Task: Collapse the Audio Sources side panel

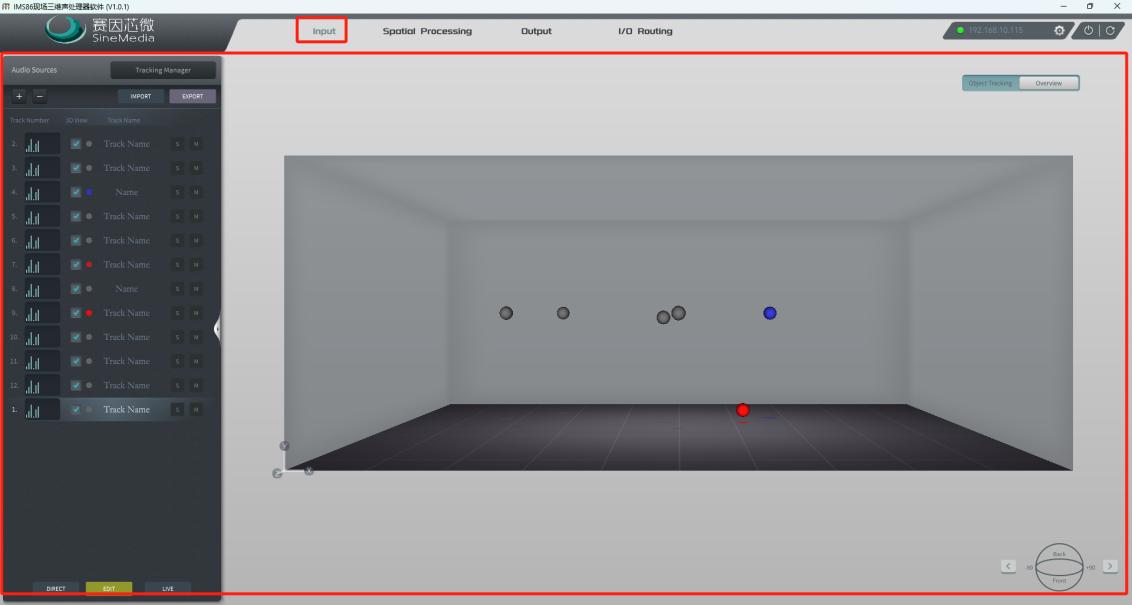Action: 217,329
